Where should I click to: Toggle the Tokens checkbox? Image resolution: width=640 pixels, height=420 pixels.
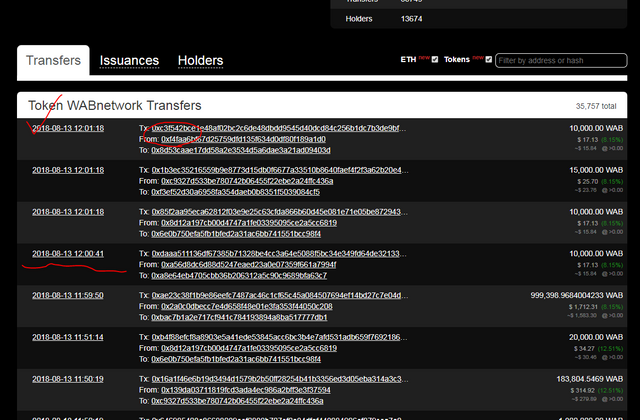tap(489, 60)
